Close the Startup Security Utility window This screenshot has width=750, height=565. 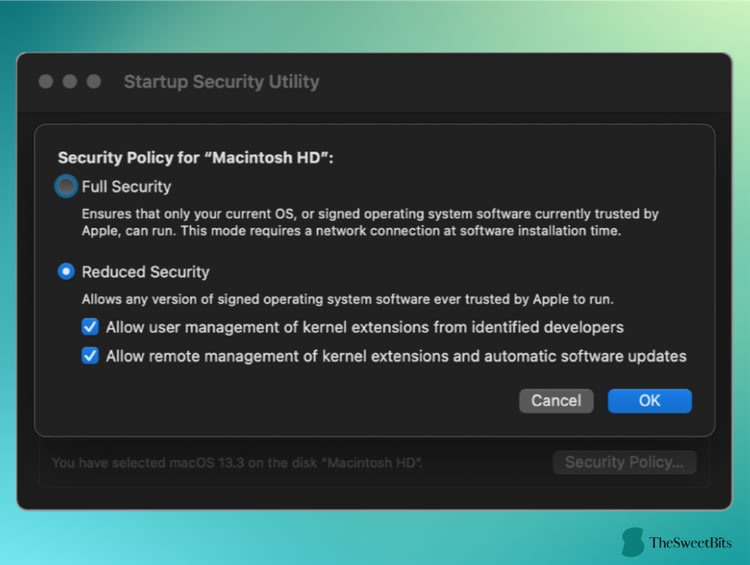pos(46,81)
